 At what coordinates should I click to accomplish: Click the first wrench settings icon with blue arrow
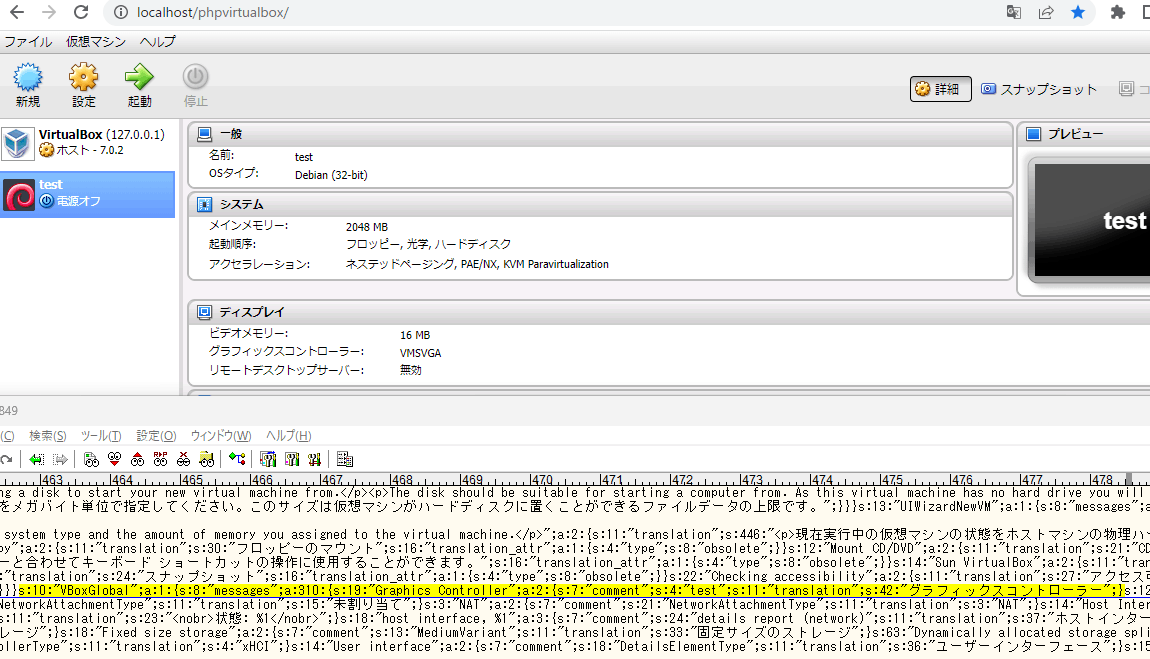[x=268, y=460]
